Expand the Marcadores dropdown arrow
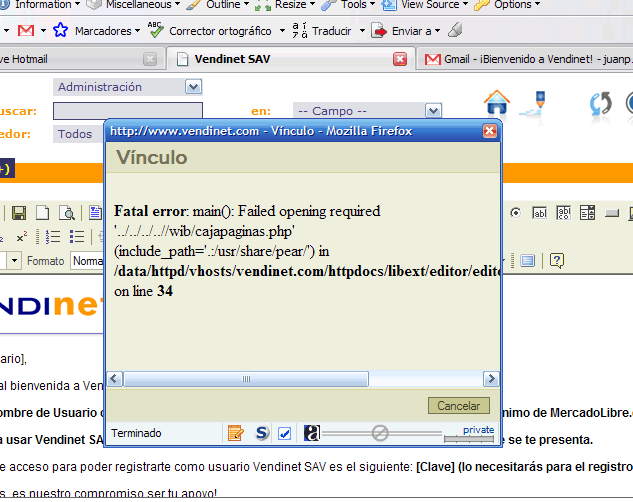The width and height of the screenshot is (633, 502). click(137, 31)
